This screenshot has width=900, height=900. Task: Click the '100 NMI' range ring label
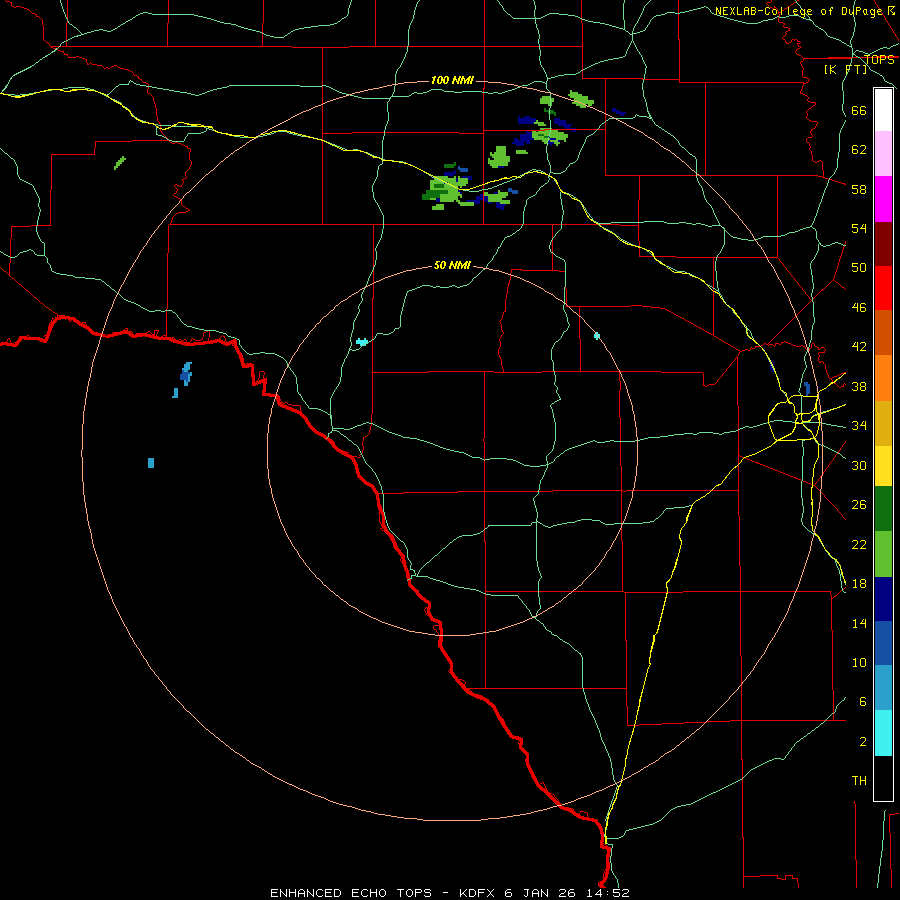click(452, 80)
